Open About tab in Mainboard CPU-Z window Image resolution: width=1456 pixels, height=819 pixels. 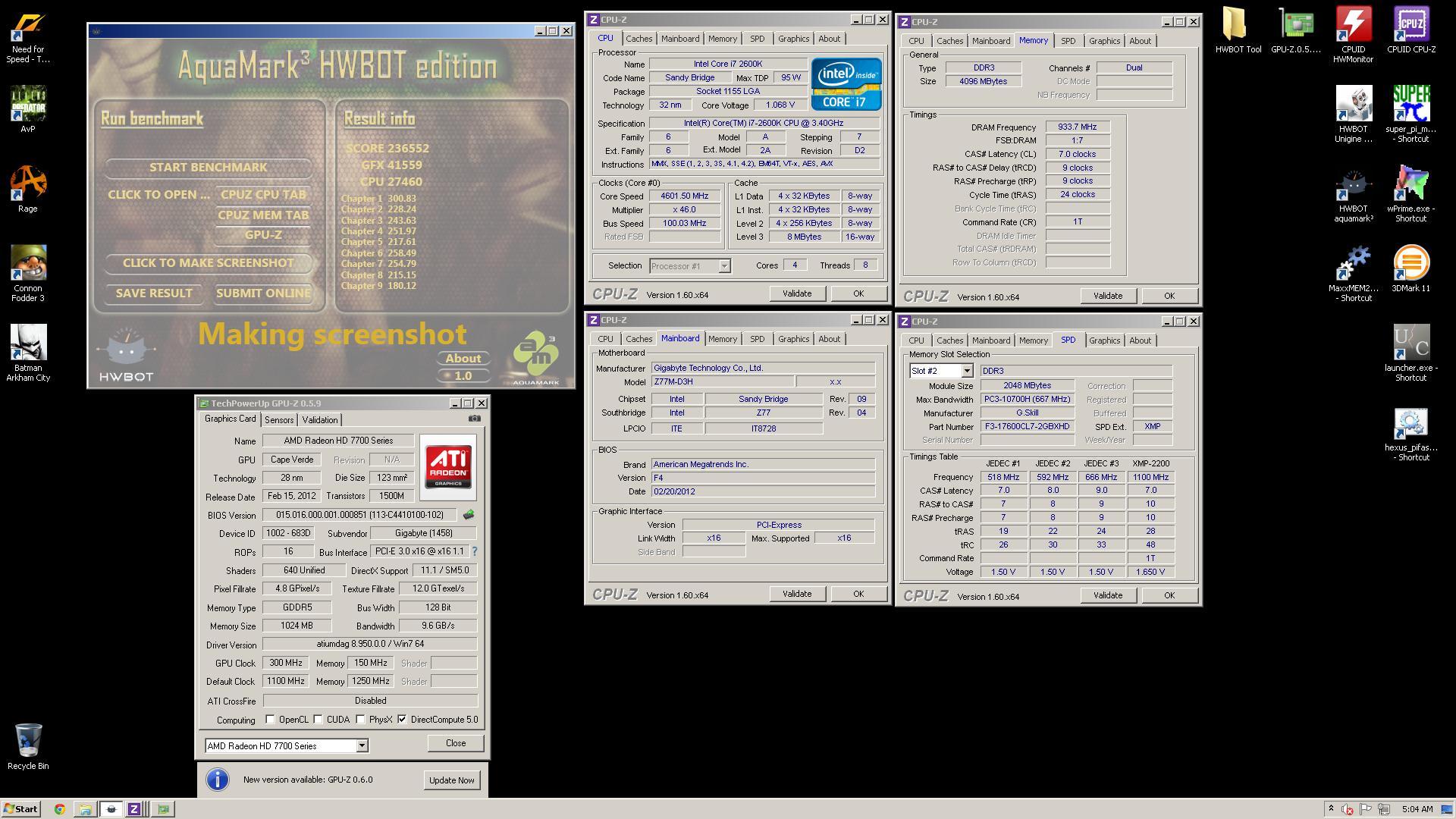pos(829,339)
